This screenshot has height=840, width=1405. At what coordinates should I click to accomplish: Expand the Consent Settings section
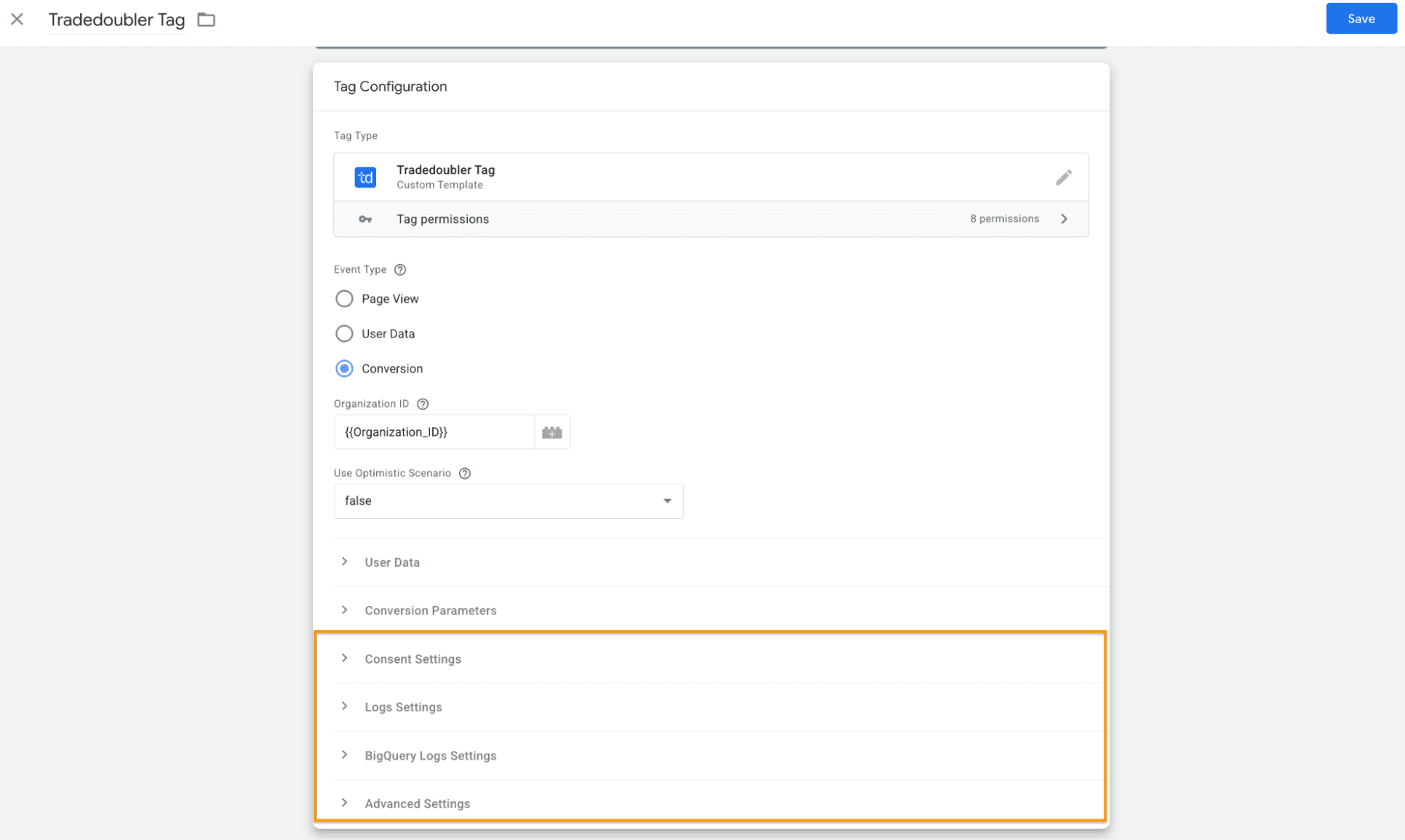coord(413,659)
